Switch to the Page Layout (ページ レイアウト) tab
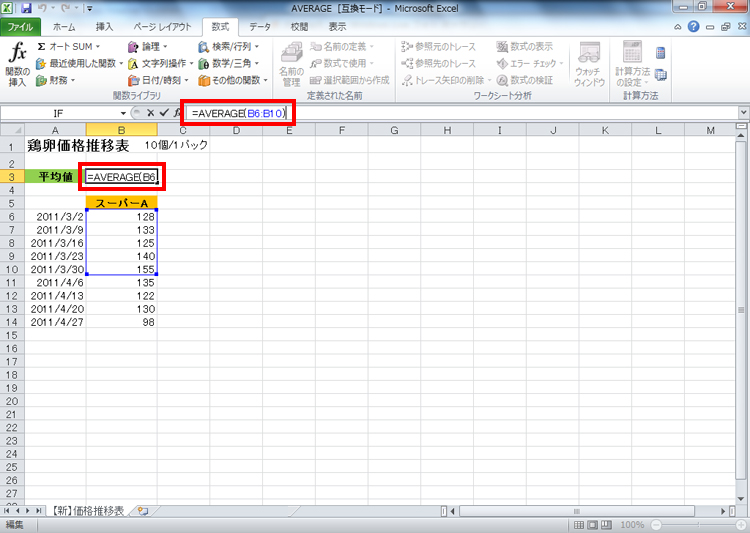Image resolution: width=750 pixels, height=533 pixels. point(162,27)
